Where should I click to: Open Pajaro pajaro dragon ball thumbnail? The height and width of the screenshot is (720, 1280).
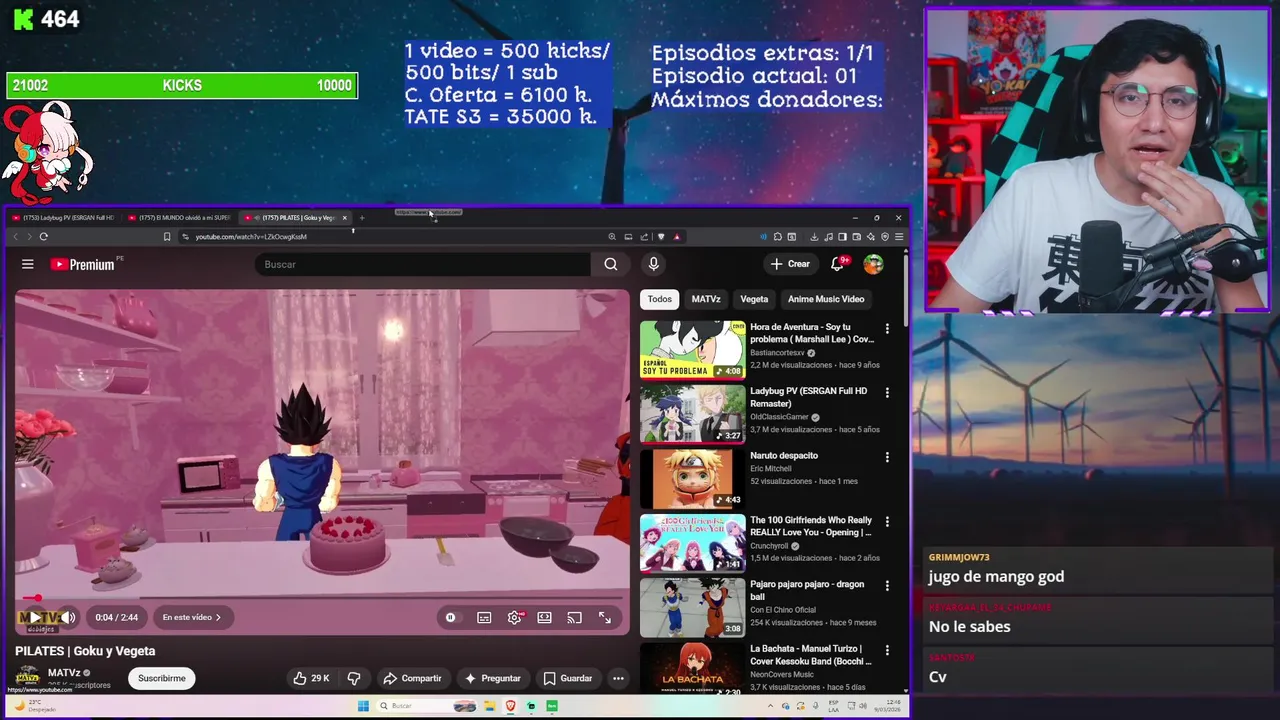tap(692, 607)
